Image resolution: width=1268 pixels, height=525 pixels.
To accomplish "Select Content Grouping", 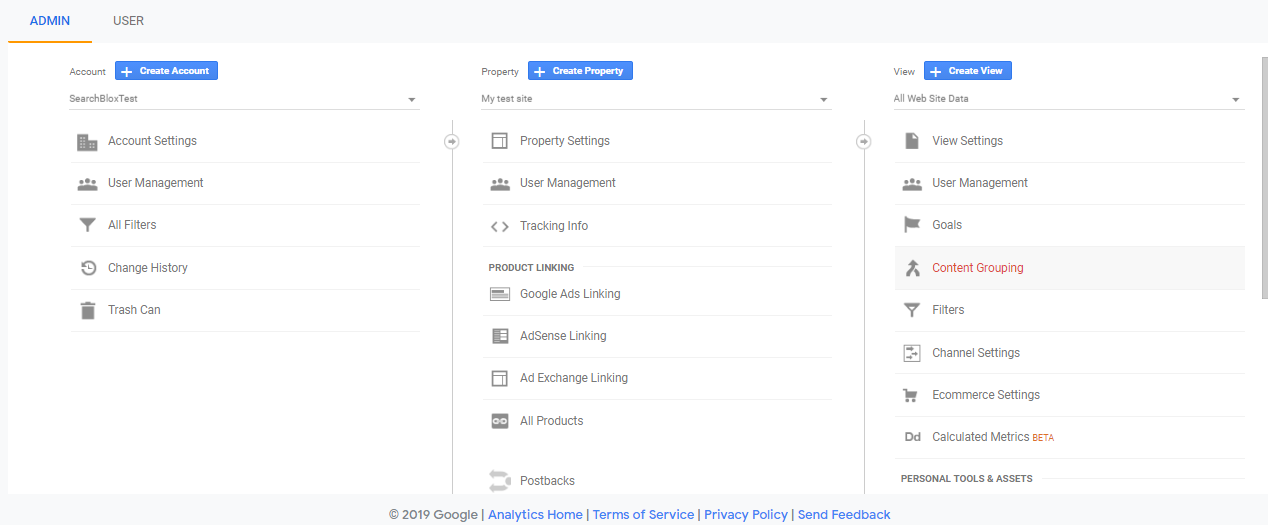I will (1070, 268).
